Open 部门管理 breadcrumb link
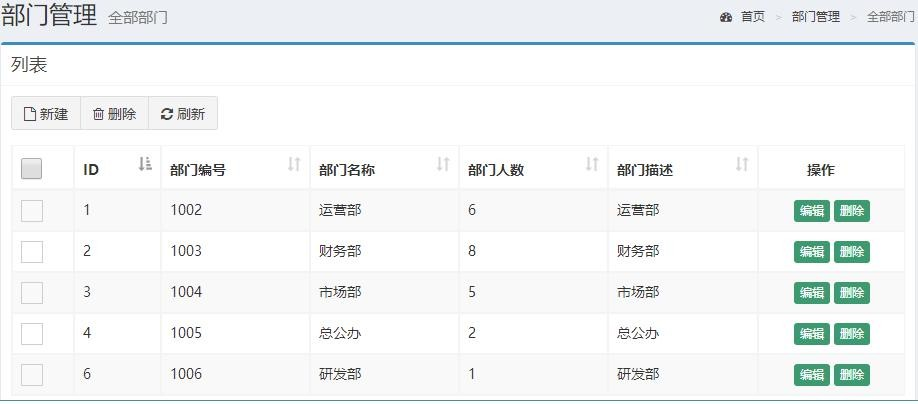Screen dimensions: 918x404 click(816, 17)
